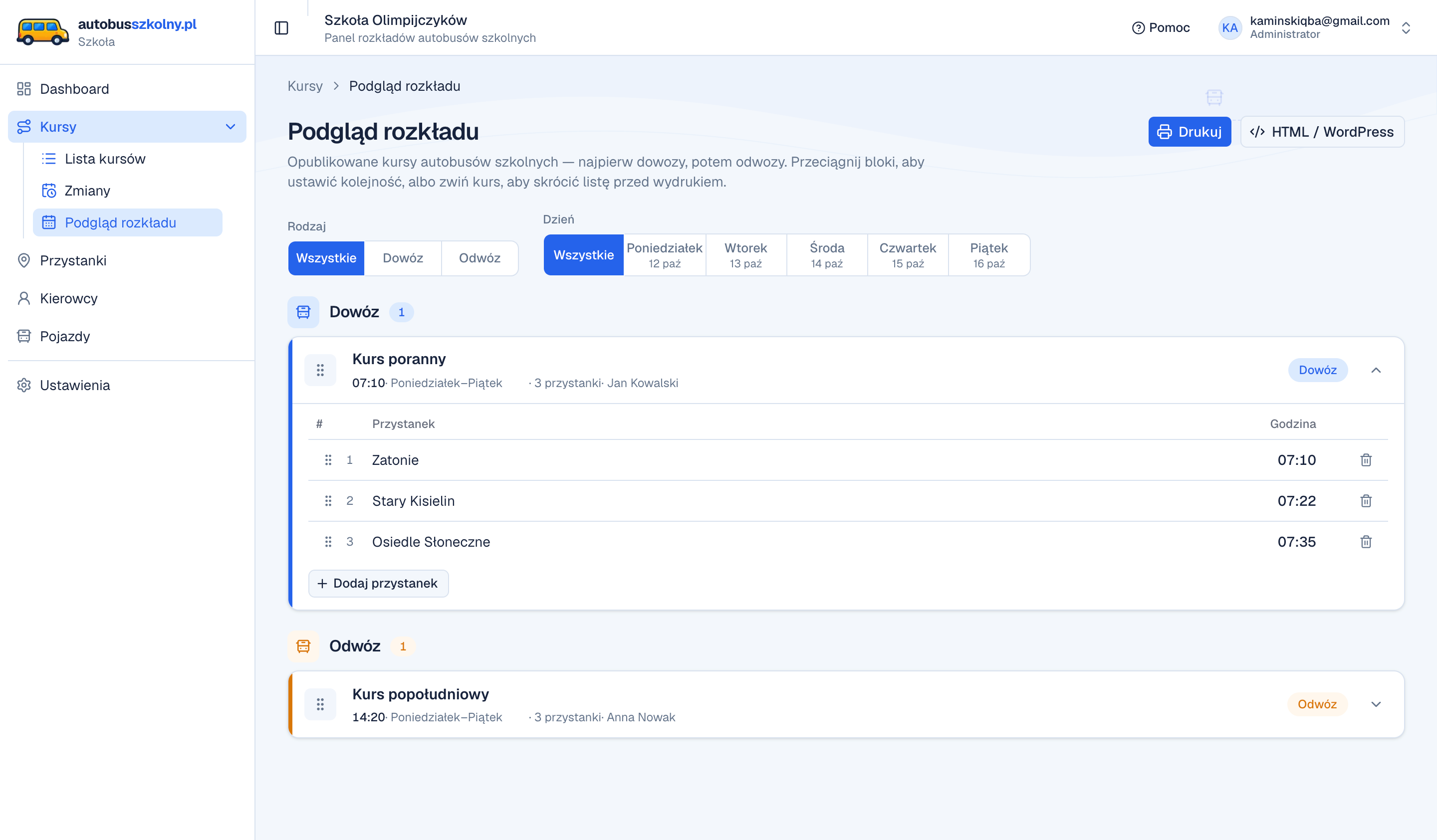Delete the Zatonie stop

point(1366,460)
